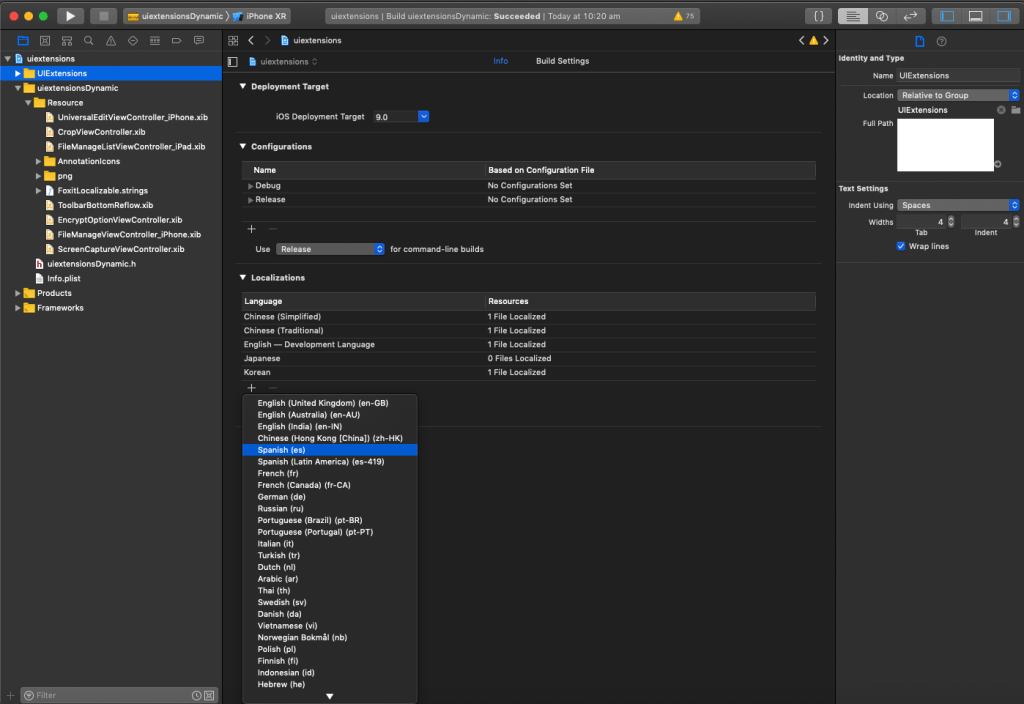Switch to the Info tab
This screenshot has width=1024, height=704.
[500, 61]
